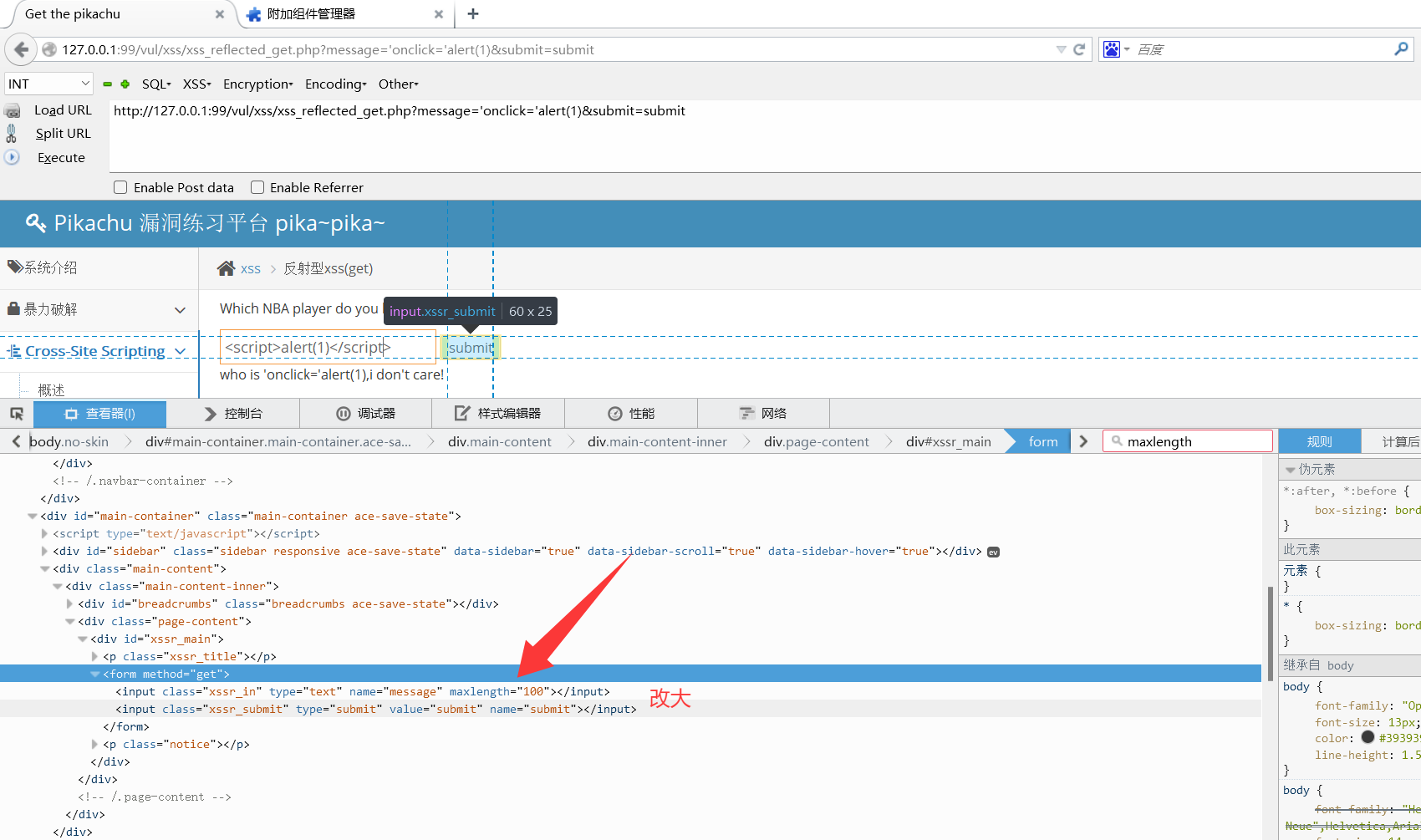1421x840 pixels.
Task: Collapse the div id=main-container node
Action: [33, 517]
